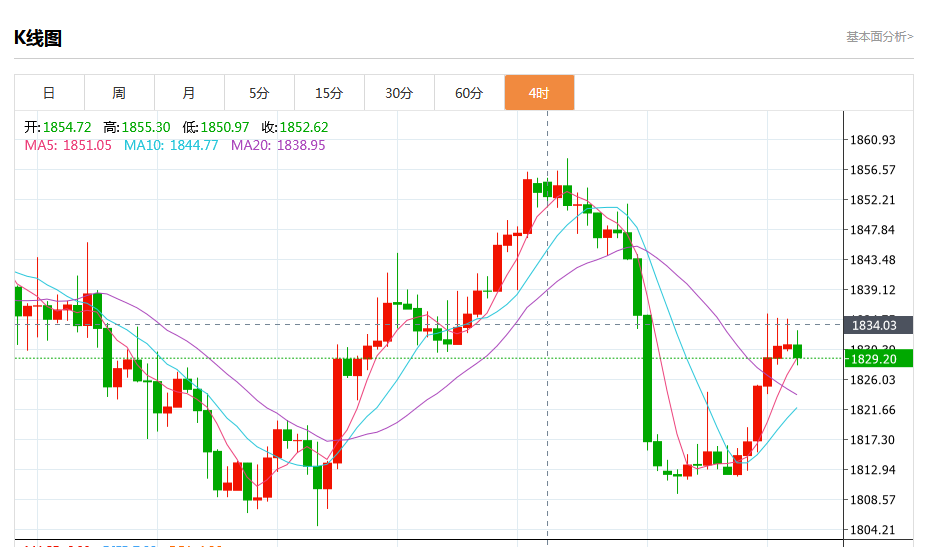This screenshot has height=547, width=949.
Task: Click the K线图 heading
Action: [38, 38]
